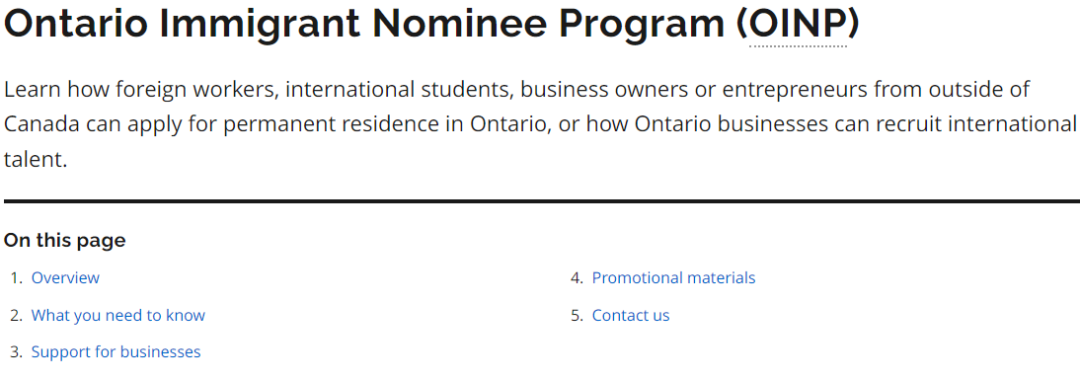Click list number 5 beside Contact us

click(x=577, y=316)
